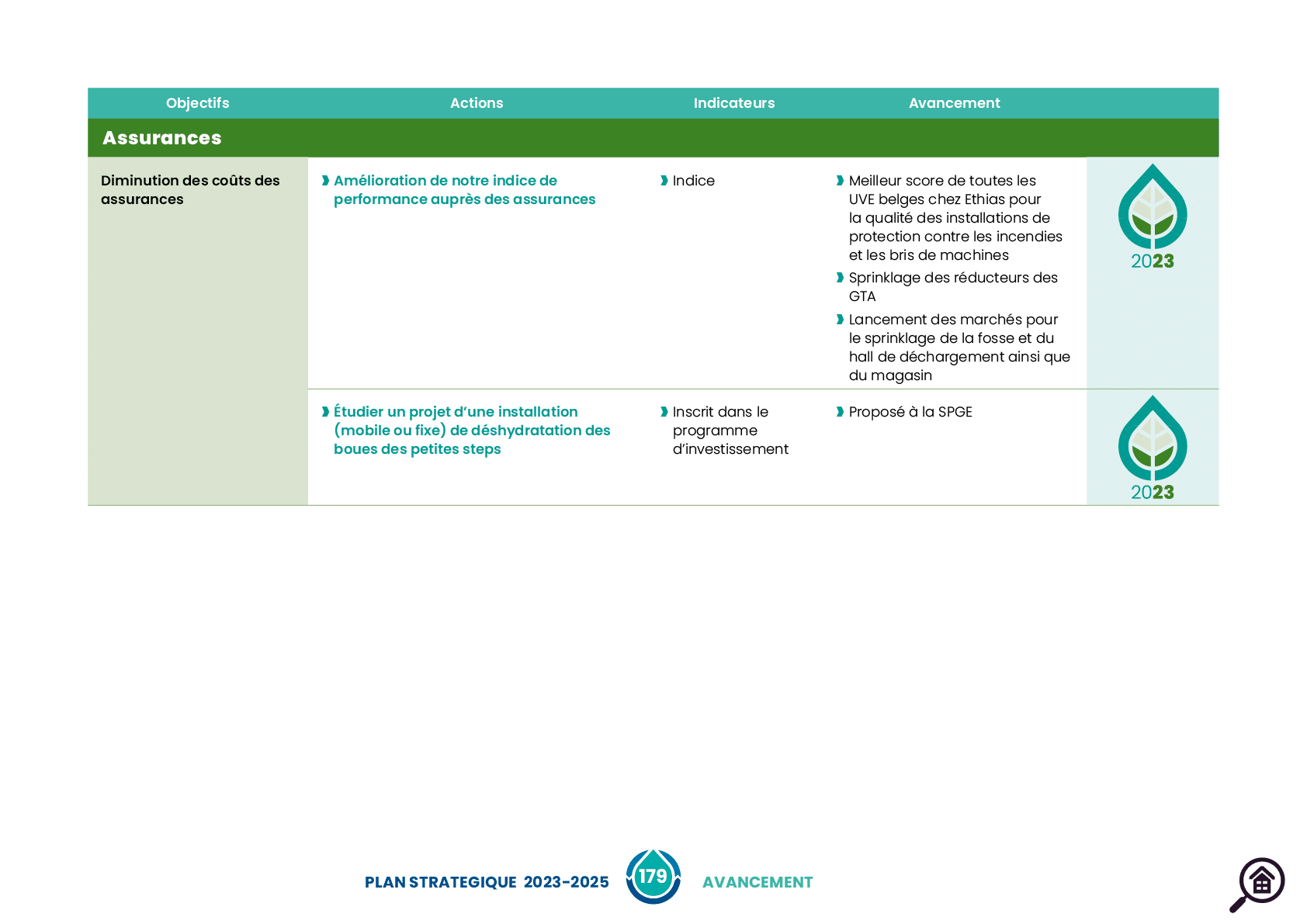The width and height of the screenshot is (1307, 924).
Task: Click the AVANCEMENT footer link
Action: pos(758,882)
